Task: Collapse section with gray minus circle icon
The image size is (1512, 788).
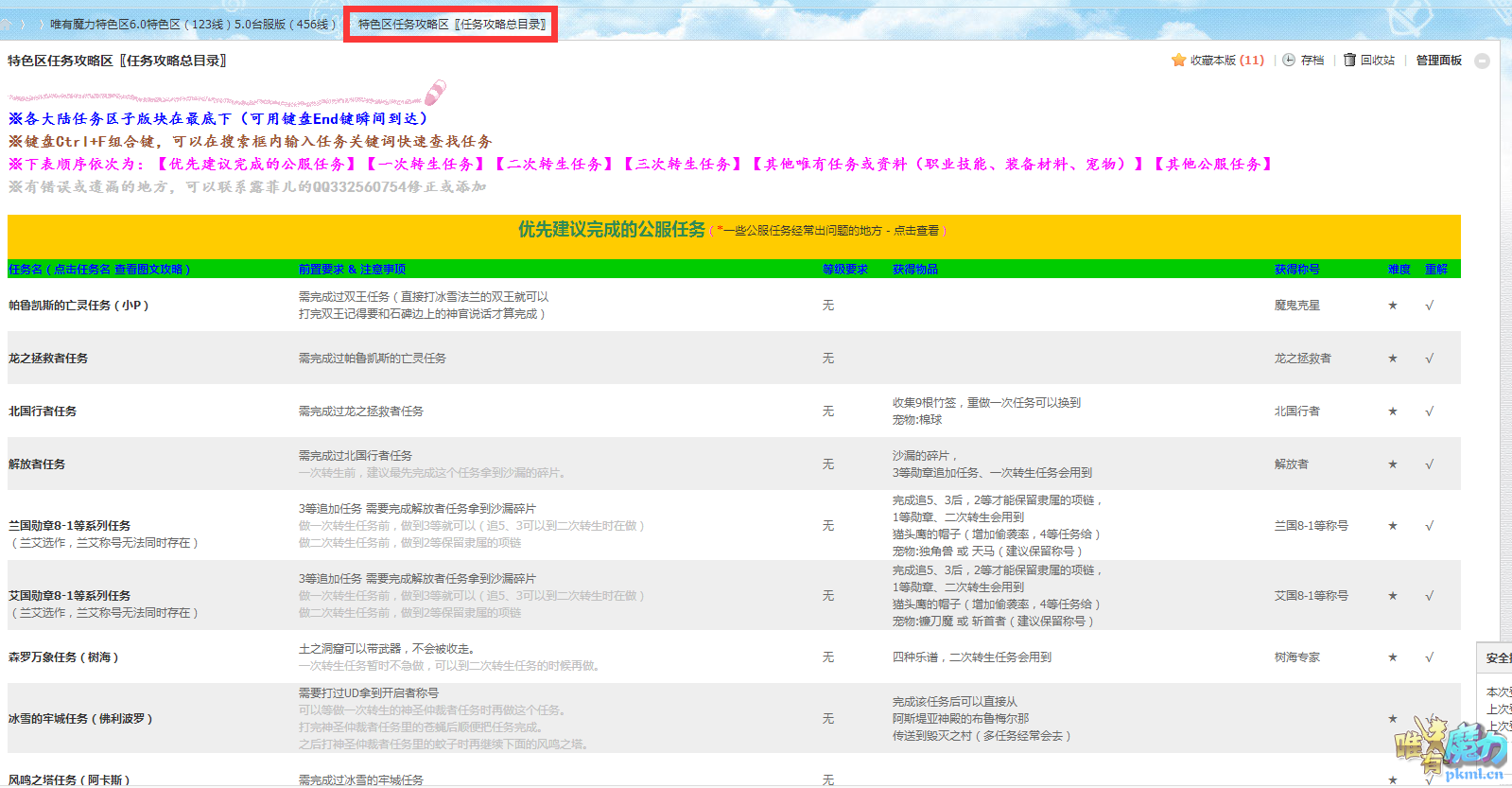Action: (x=1482, y=61)
